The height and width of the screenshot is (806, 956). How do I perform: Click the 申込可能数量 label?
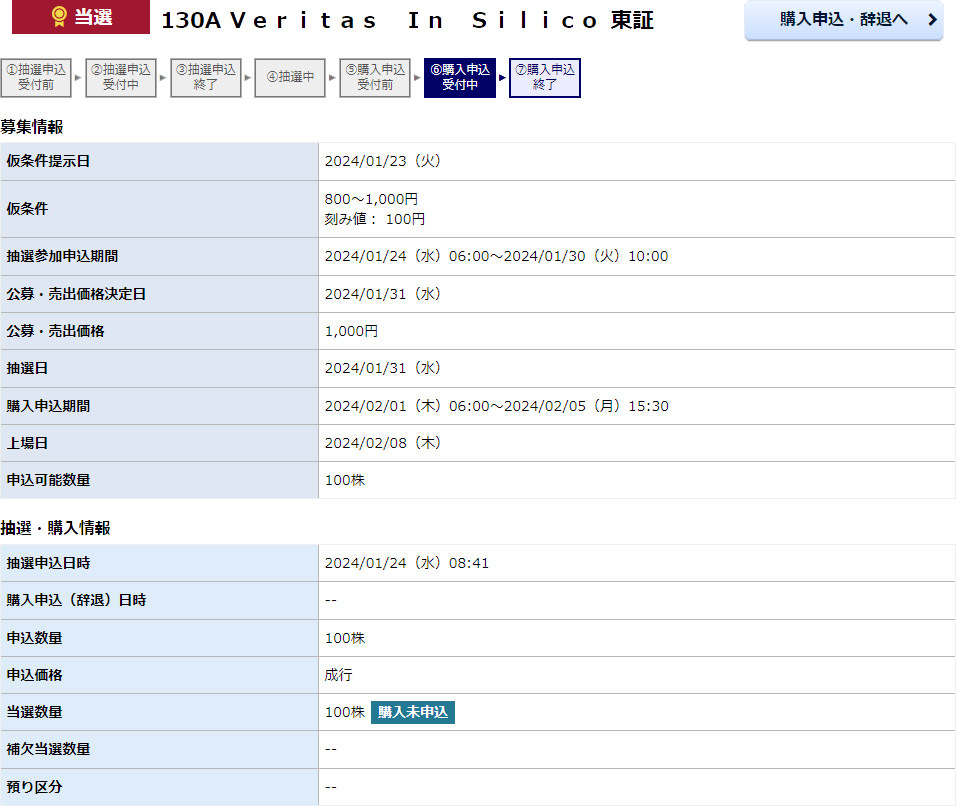click(x=48, y=480)
